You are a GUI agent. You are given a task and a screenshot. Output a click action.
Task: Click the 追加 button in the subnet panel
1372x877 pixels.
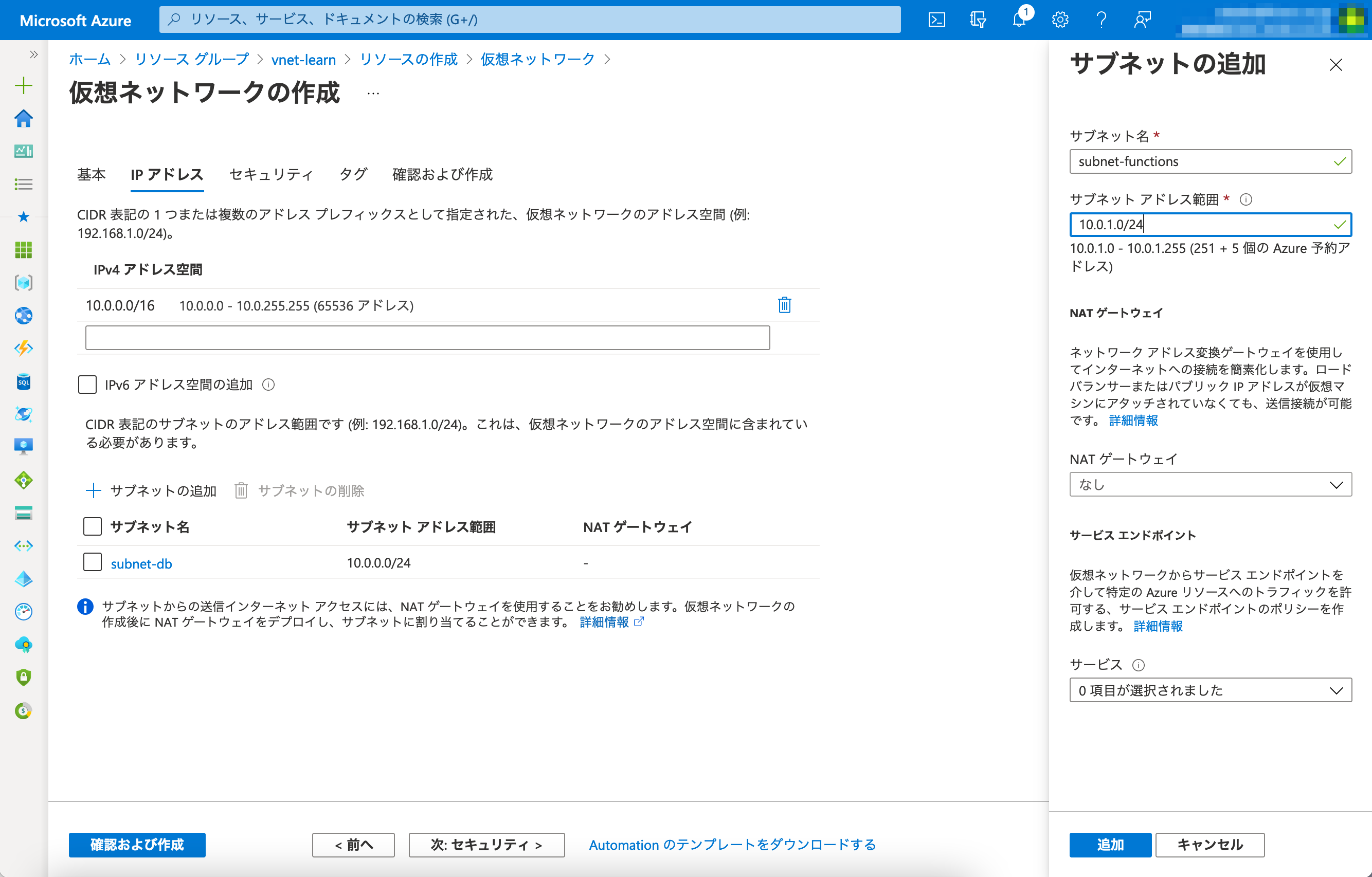[x=1110, y=845]
